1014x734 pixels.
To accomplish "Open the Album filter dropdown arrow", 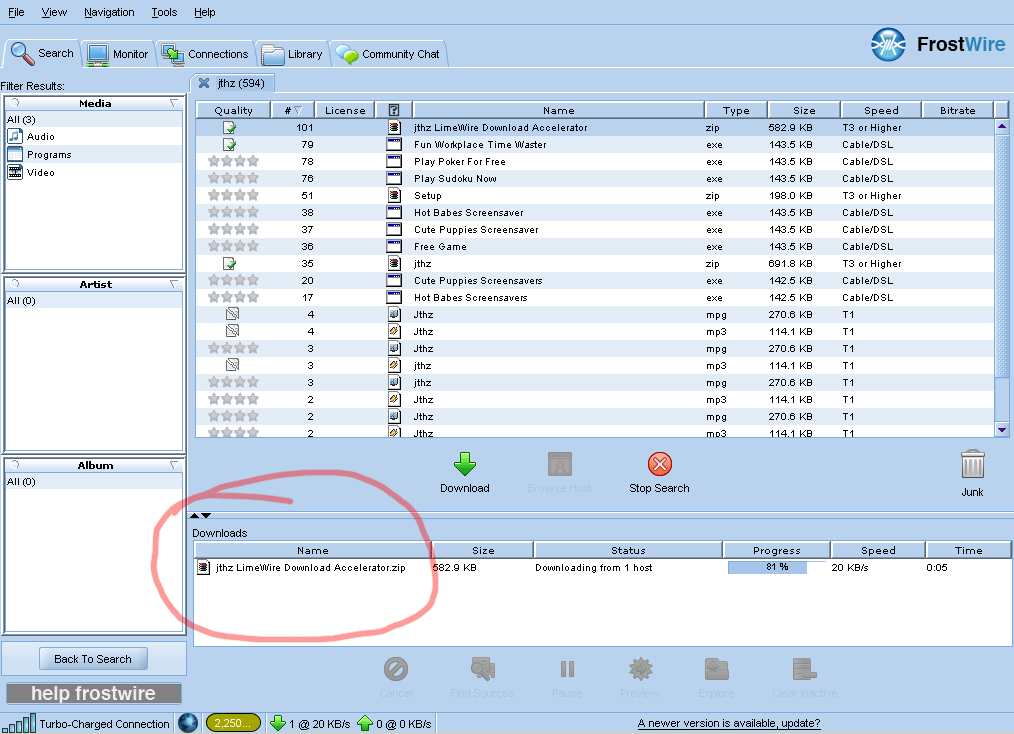I will click(174, 466).
